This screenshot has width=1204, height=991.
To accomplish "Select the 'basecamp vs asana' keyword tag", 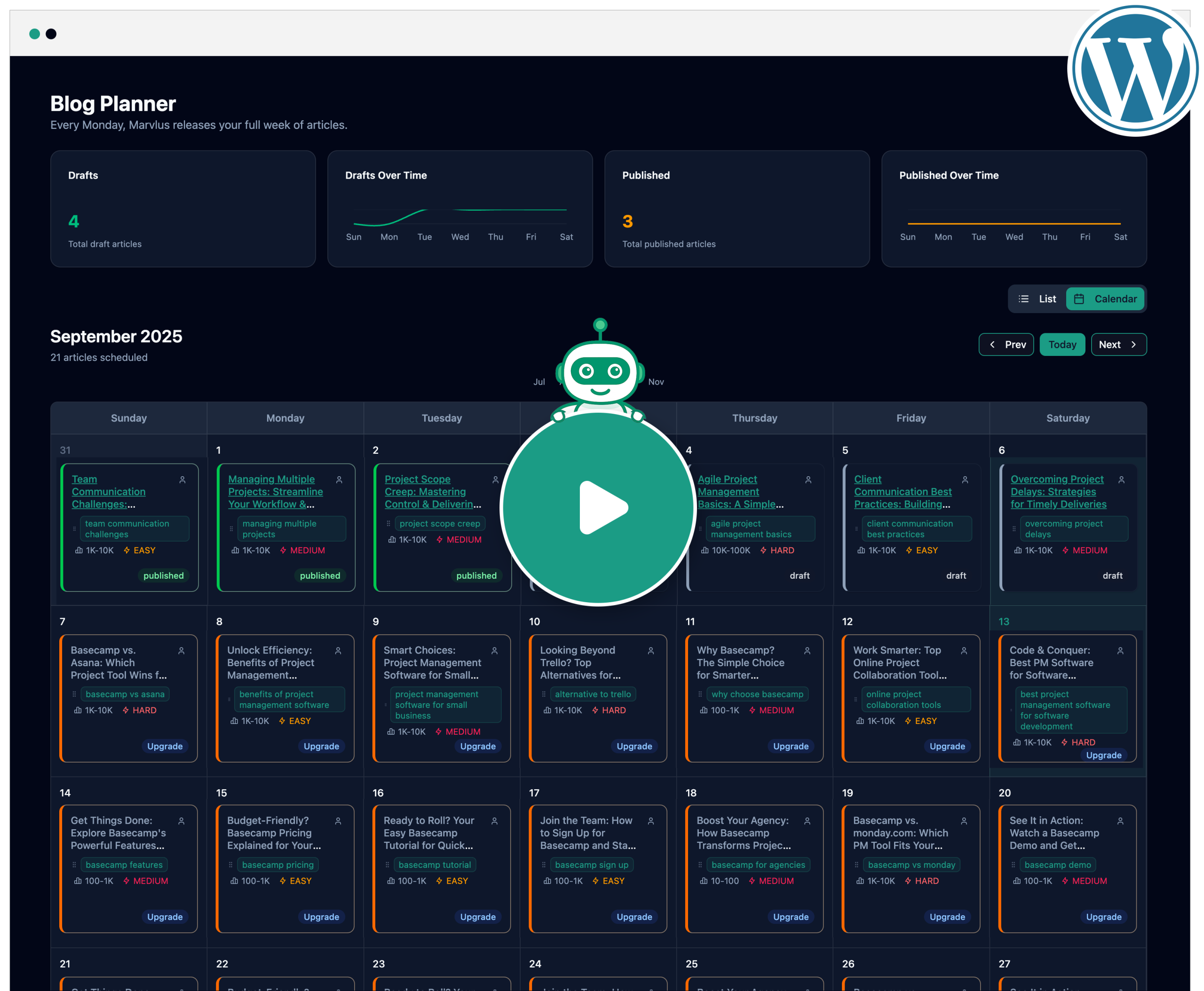I will click(x=125, y=694).
